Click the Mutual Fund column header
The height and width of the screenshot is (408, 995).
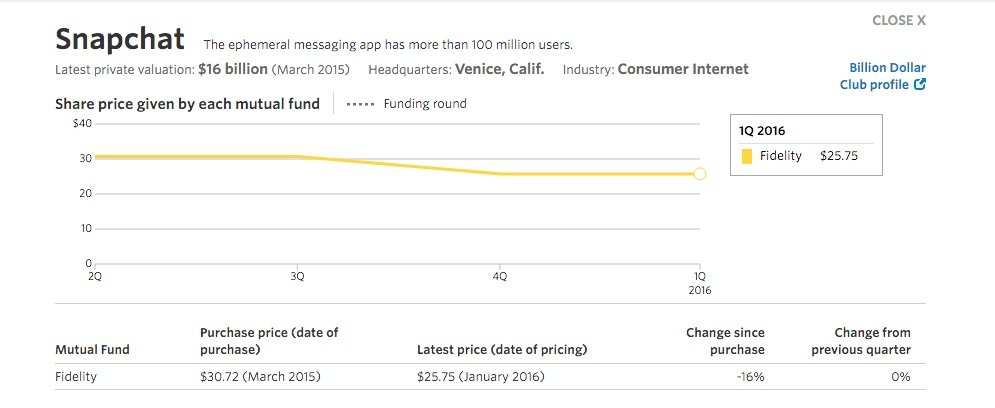(92, 350)
